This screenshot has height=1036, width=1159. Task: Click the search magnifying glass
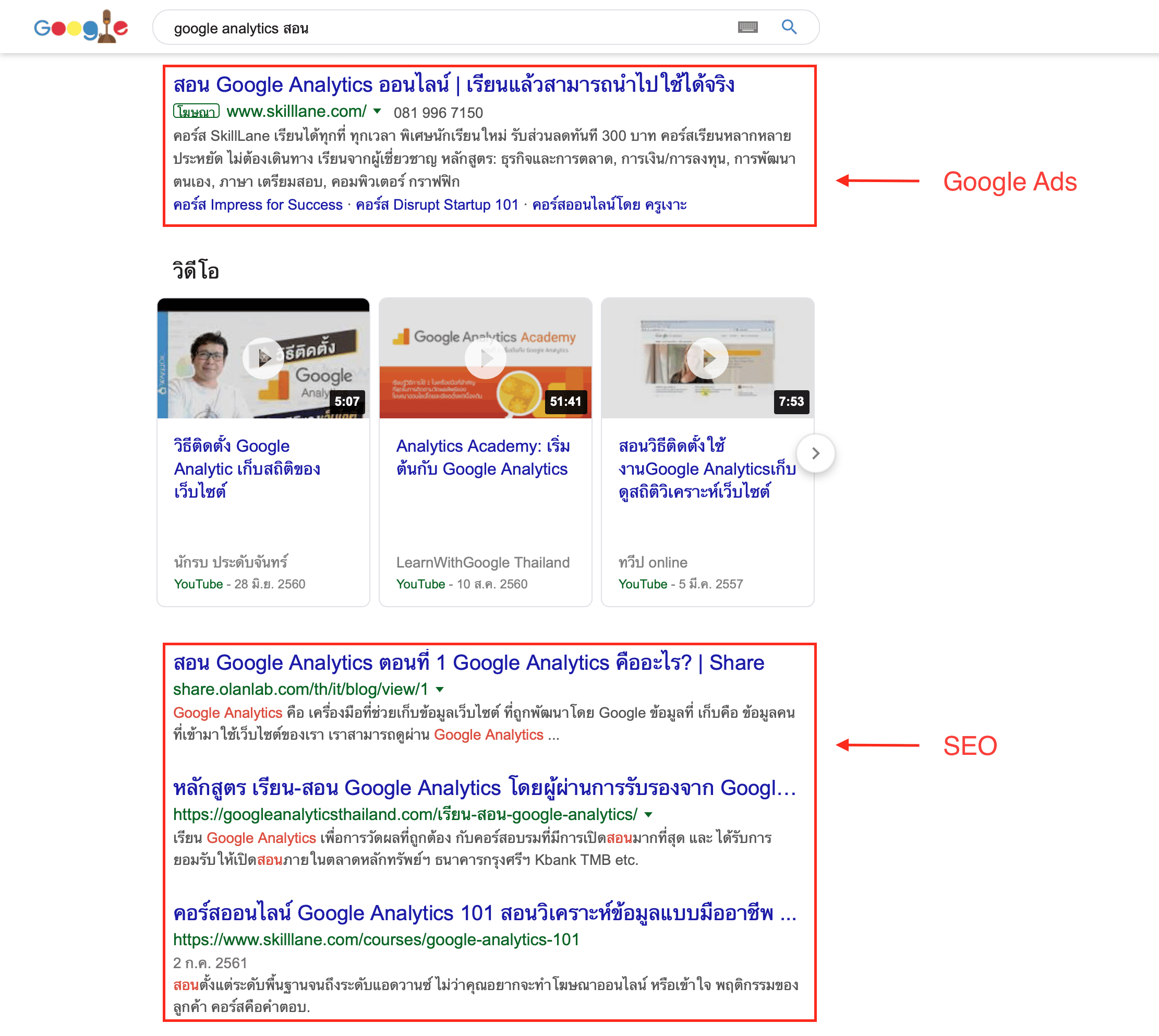789,27
